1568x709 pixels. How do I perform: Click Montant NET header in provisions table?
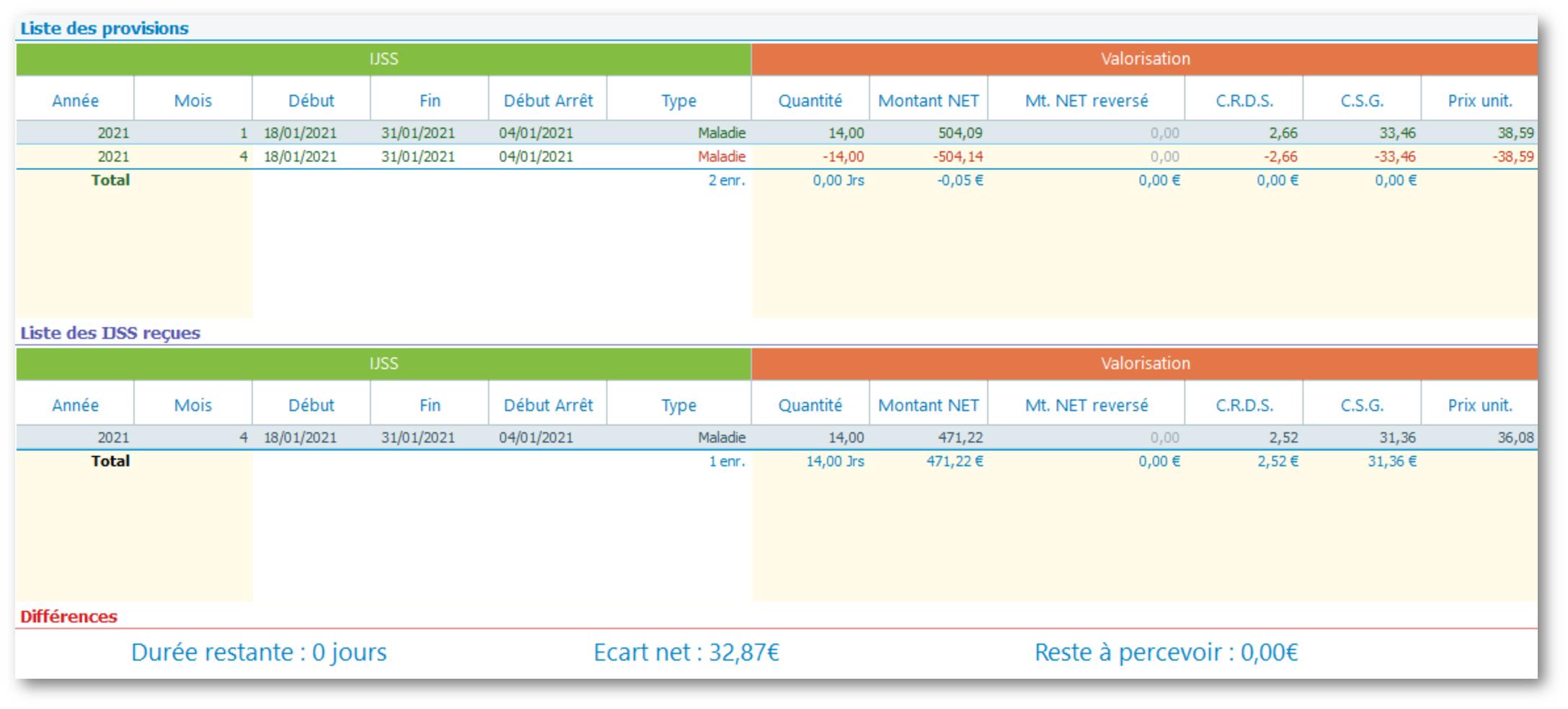click(929, 101)
